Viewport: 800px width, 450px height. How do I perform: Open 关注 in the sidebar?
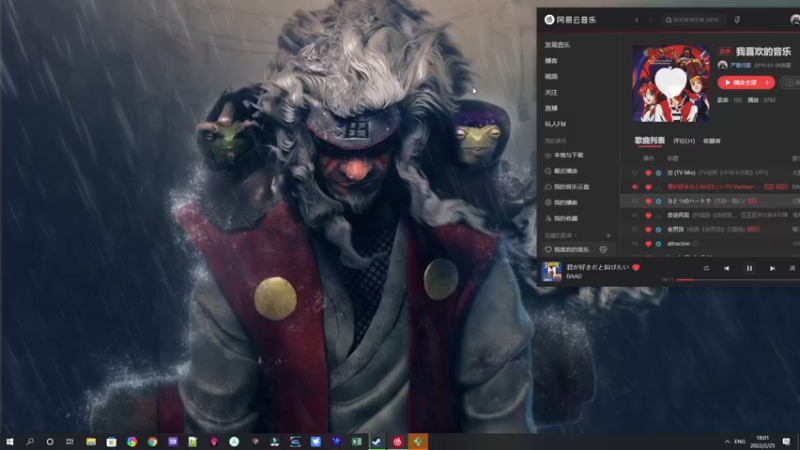click(x=551, y=92)
